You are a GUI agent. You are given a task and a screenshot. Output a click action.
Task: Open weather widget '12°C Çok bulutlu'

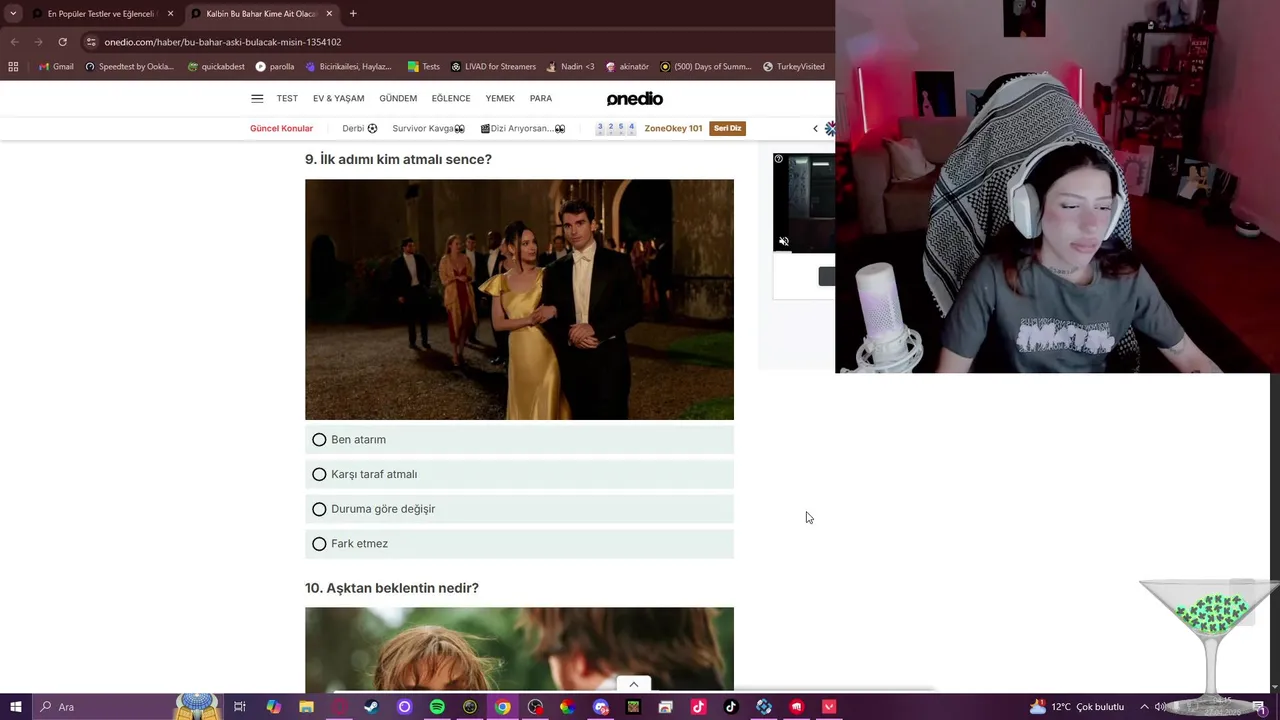1076,707
